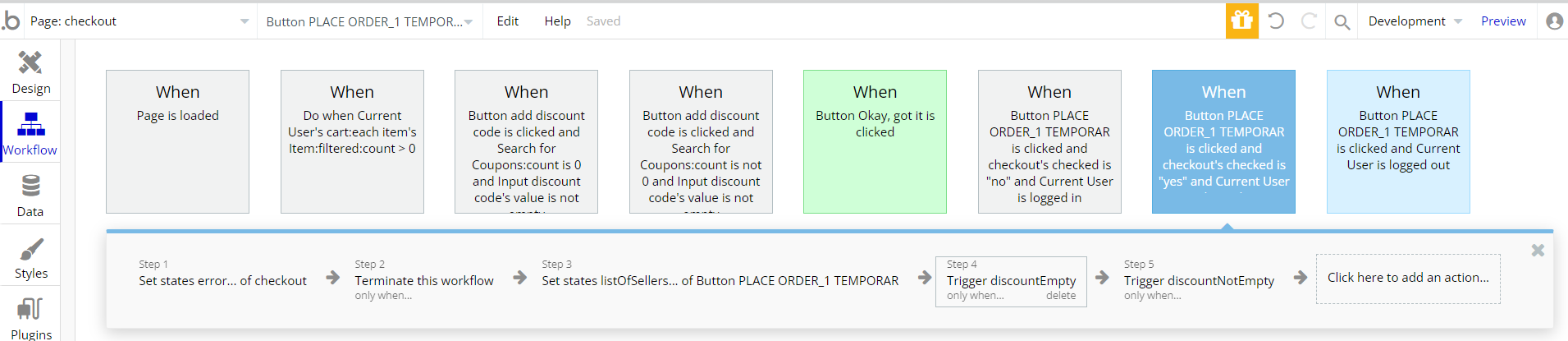Click delete on Step 4 action
Viewport: 1568px width, 341px height.
(1060, 296)
